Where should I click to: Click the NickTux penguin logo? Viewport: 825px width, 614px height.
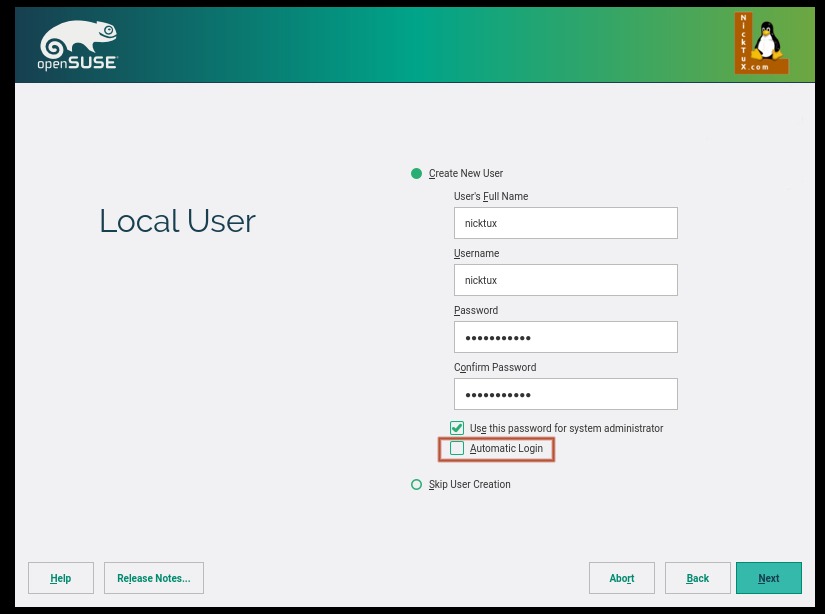point(761,44)
